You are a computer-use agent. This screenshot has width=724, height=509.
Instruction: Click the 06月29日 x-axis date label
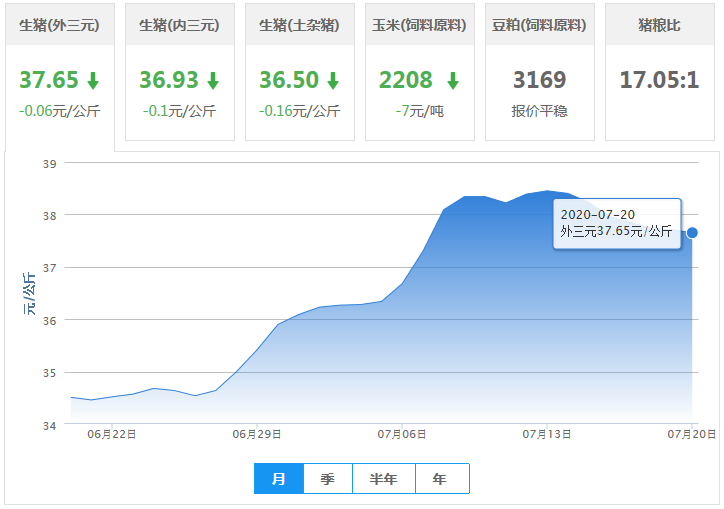[257, 435]
